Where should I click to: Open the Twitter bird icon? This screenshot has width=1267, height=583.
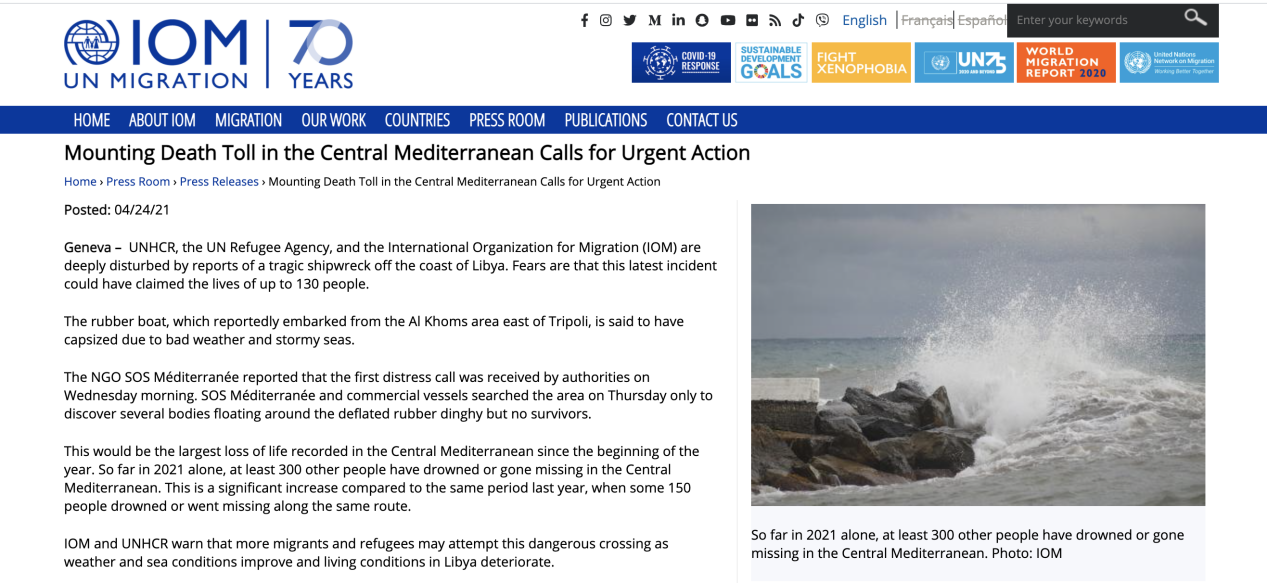(x=630, y=20)
